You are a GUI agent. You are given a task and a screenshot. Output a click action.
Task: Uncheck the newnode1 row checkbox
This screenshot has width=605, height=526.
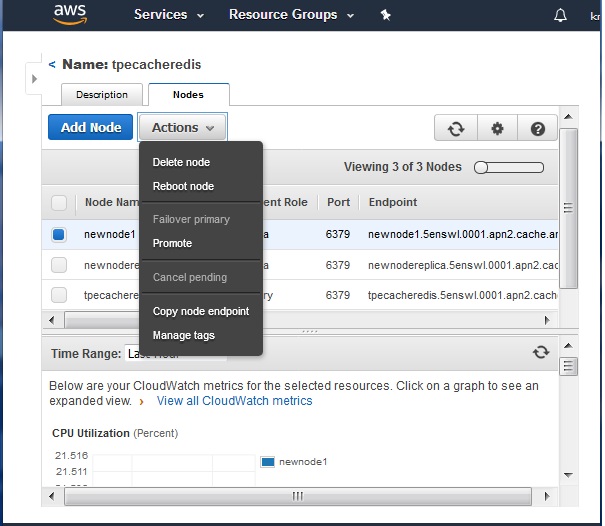pyautogui.click(x=59, y=234)
